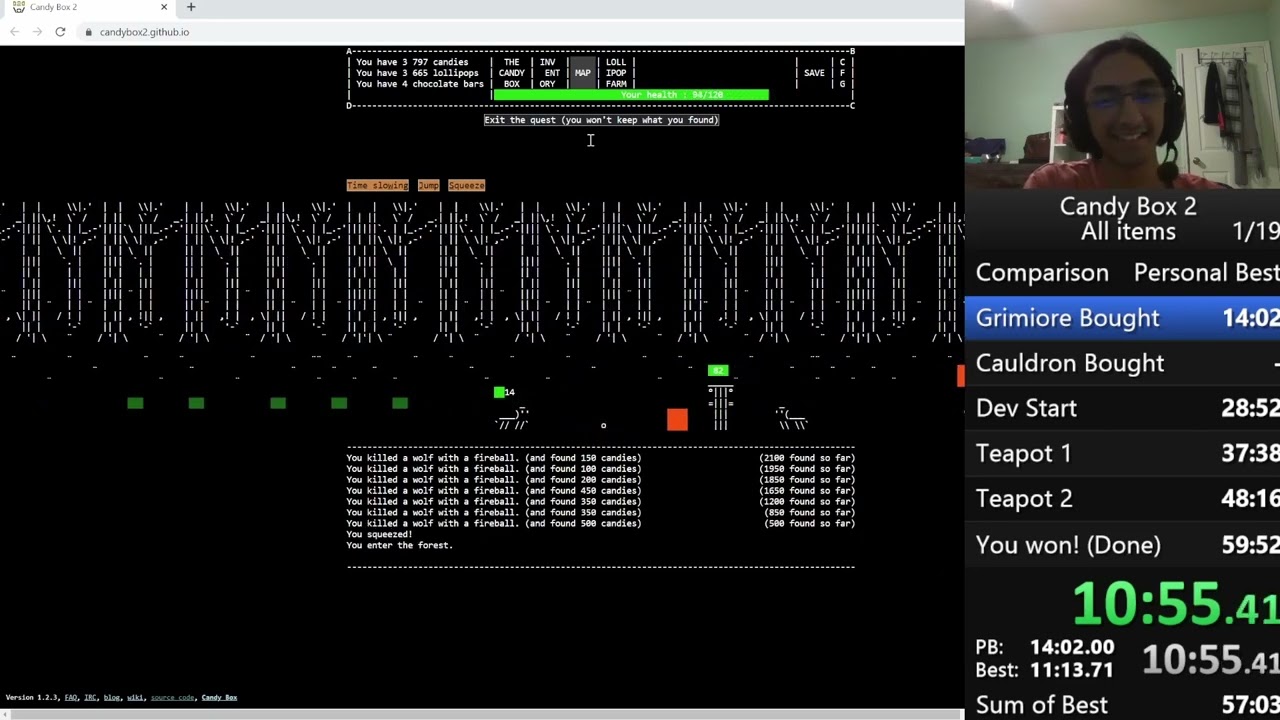This screenshot has width=1280, height=720.
Task: Open the FAQ link
Action: [71, 697]
